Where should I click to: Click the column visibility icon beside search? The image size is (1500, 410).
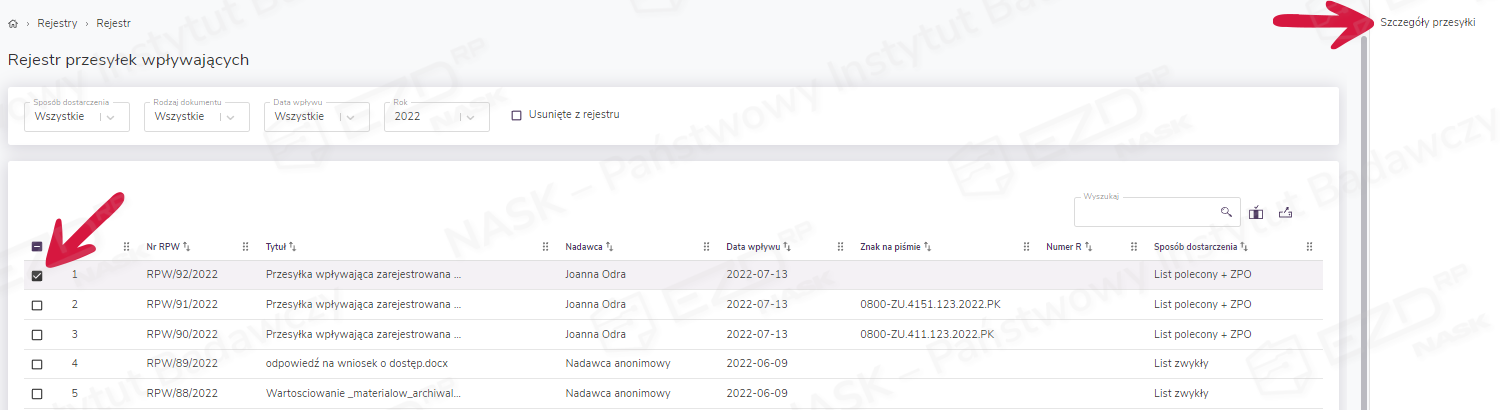[1256, 212]
